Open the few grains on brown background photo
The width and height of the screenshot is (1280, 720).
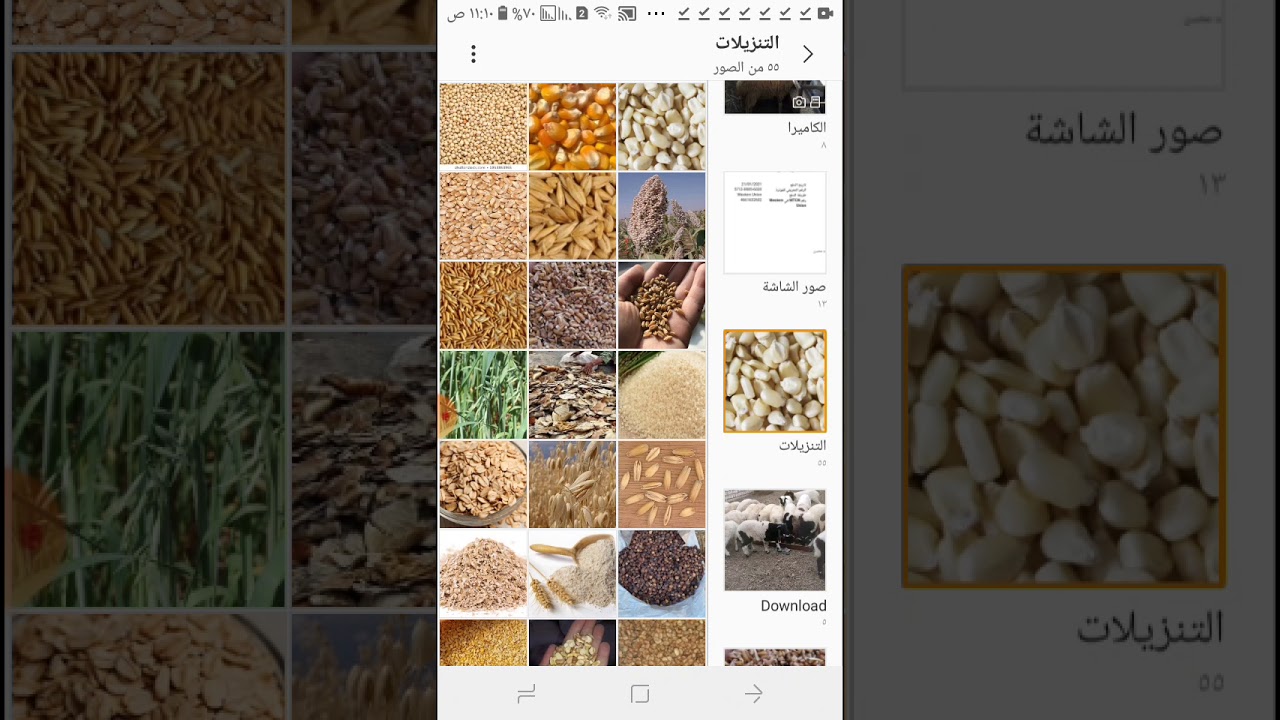pyautogui.click(x=662, y=484)
